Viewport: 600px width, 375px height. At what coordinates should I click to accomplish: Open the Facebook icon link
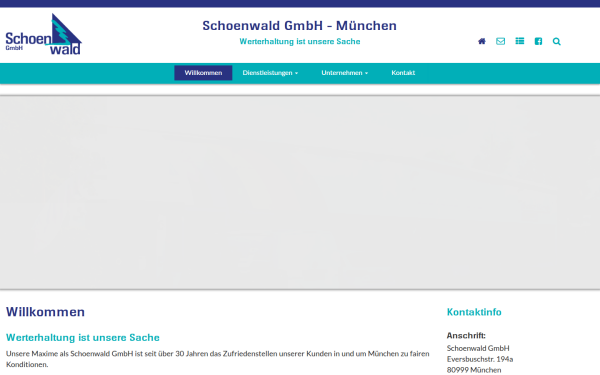(538, 41)
